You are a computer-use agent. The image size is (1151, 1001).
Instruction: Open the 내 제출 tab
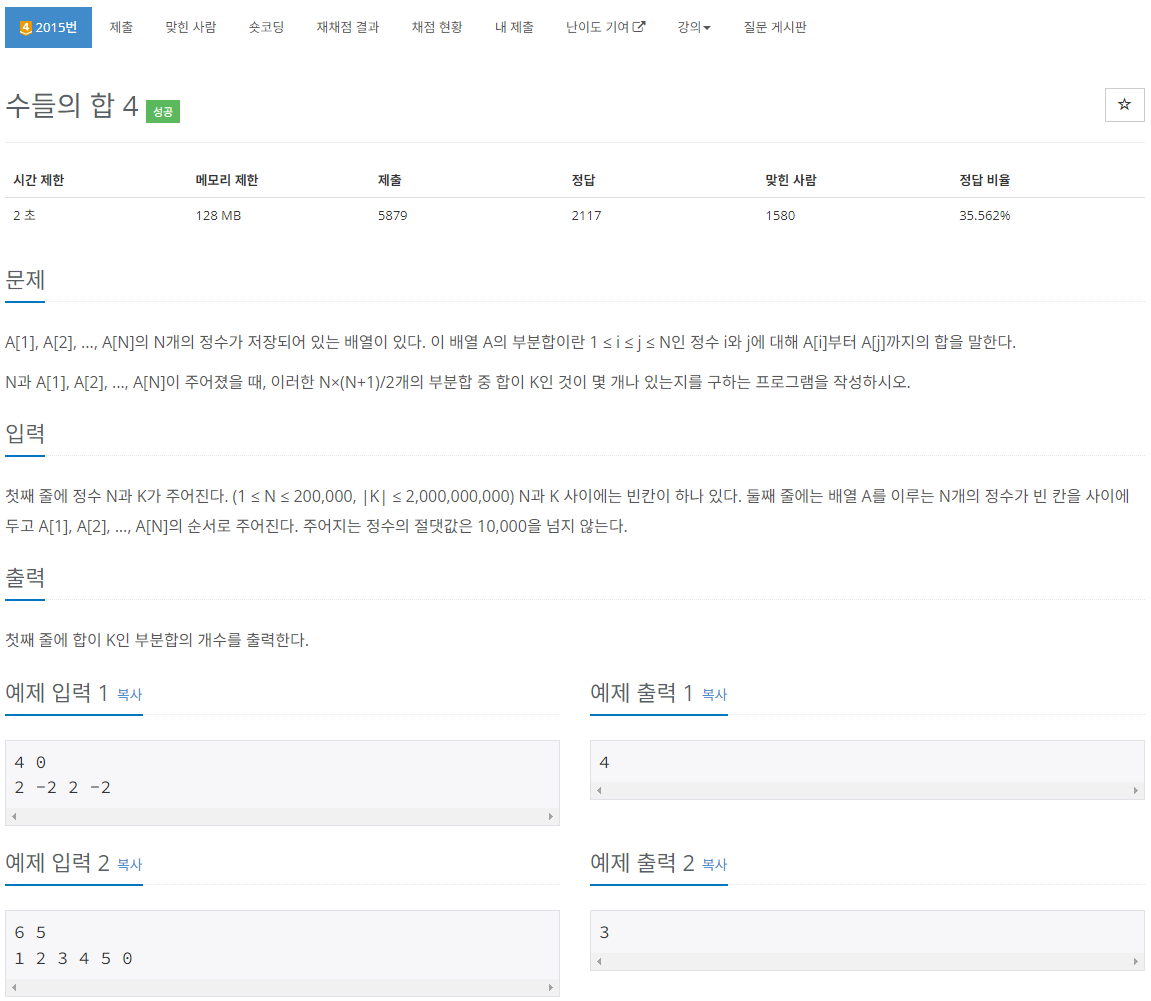click(x=514, y=27)
